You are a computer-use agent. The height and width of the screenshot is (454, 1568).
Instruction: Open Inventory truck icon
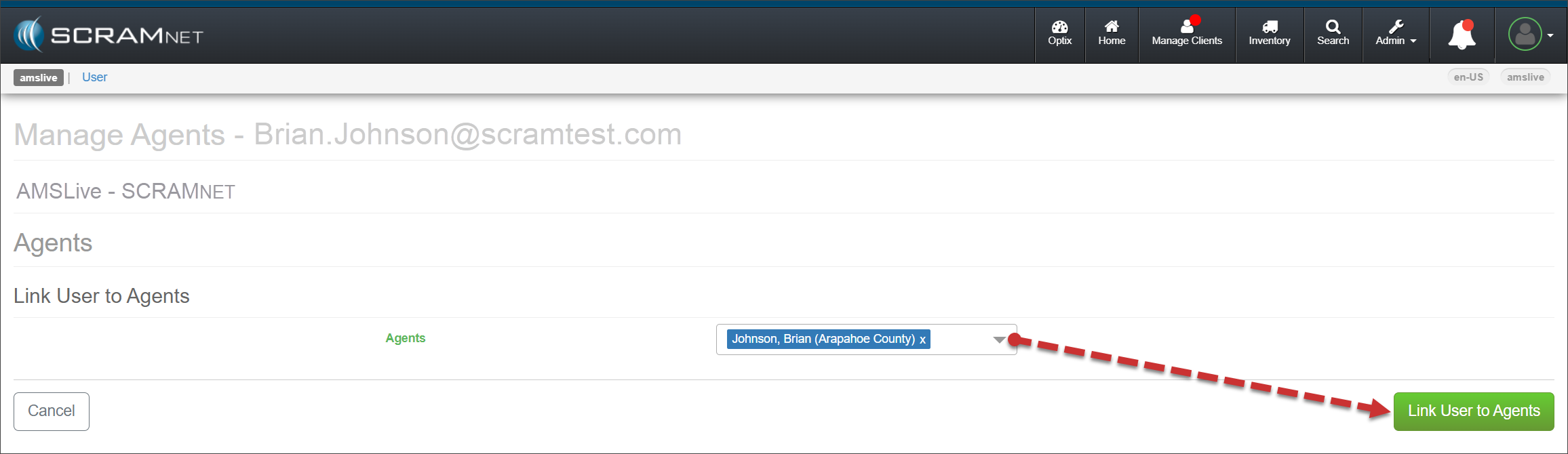click(1270, 33)
